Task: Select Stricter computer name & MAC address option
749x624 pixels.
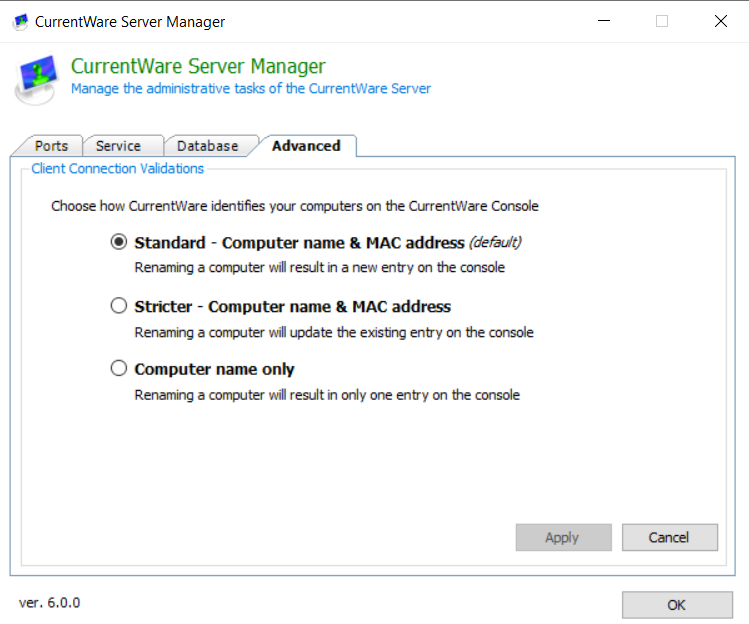Action: coord(119,305)
